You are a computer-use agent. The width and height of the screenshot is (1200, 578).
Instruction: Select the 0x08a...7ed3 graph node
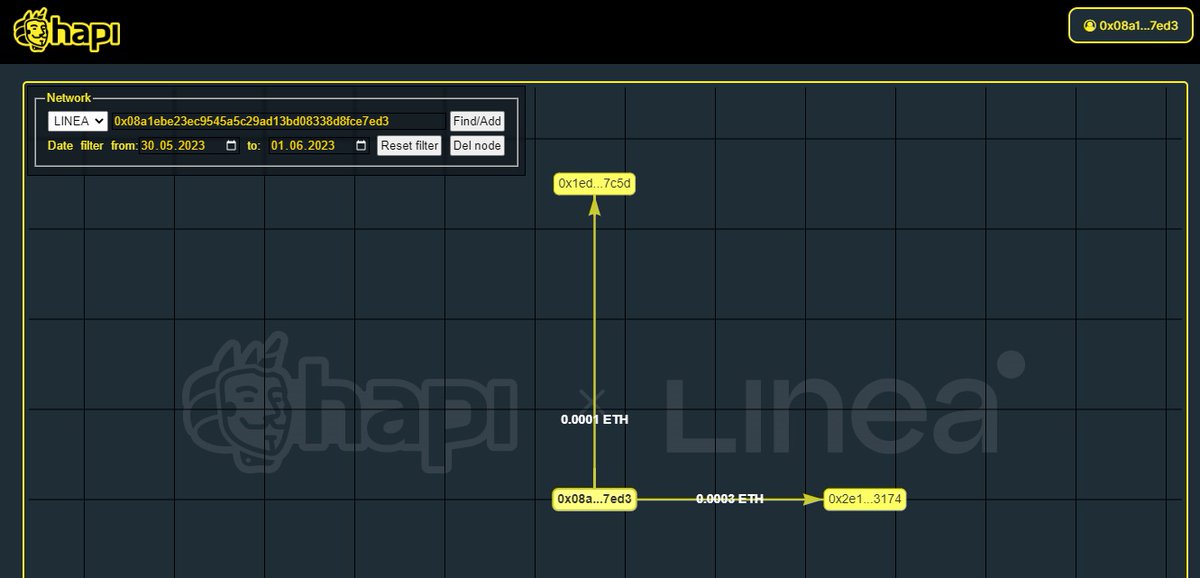tap(595, 499)
